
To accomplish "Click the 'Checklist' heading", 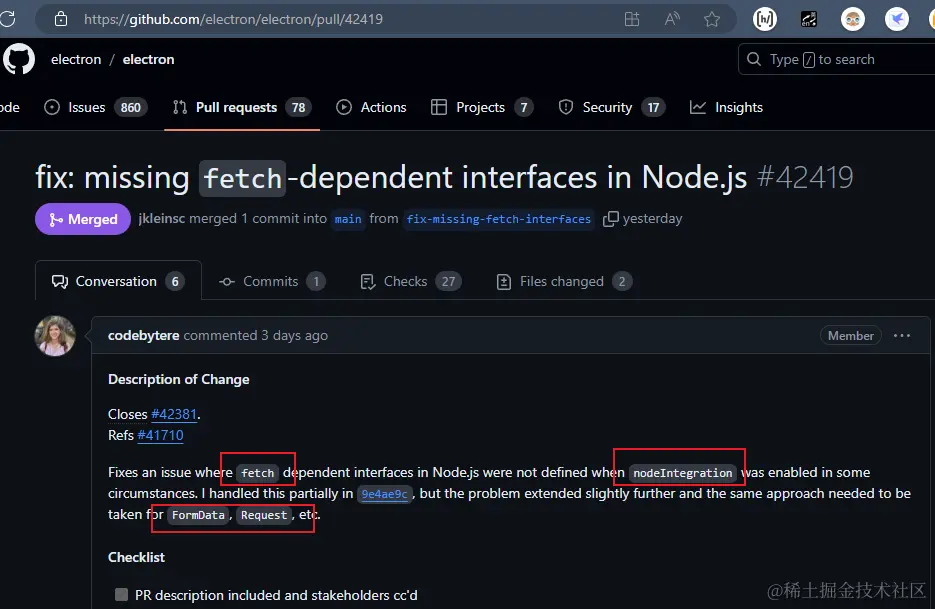I will pos(137,557).
